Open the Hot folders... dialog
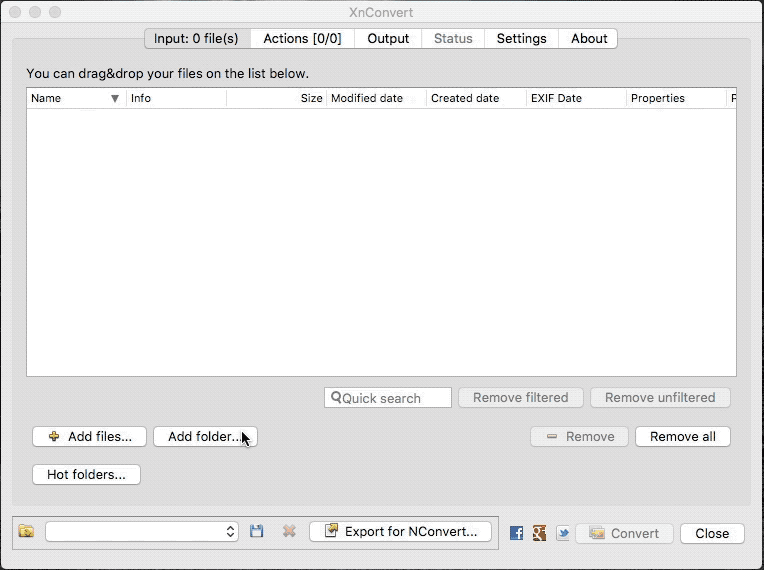This screenshot has width=764, height=570. pyautogui.click(x=86, y=475)
